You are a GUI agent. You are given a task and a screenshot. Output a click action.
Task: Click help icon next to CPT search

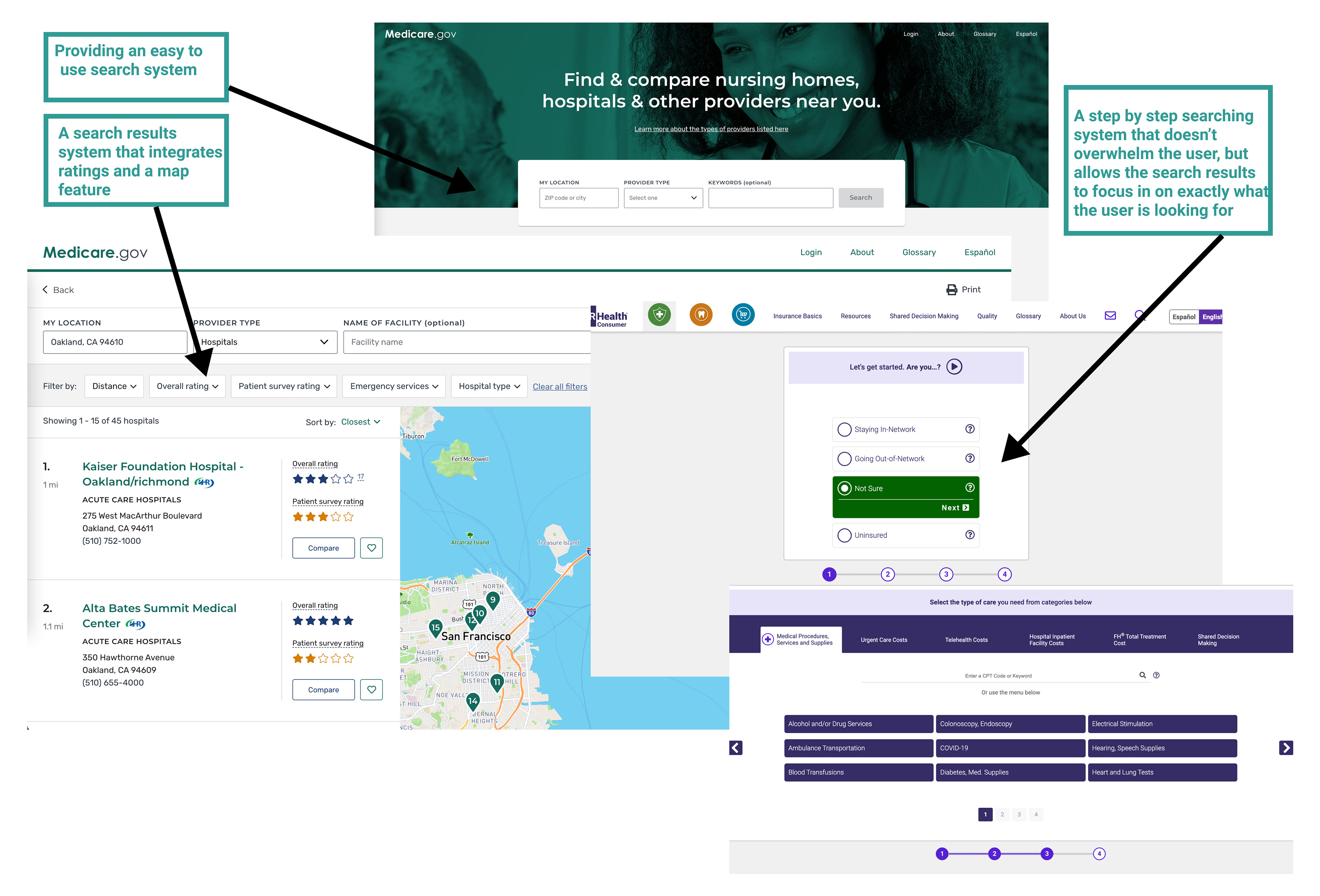click(x=1156, y=675)
